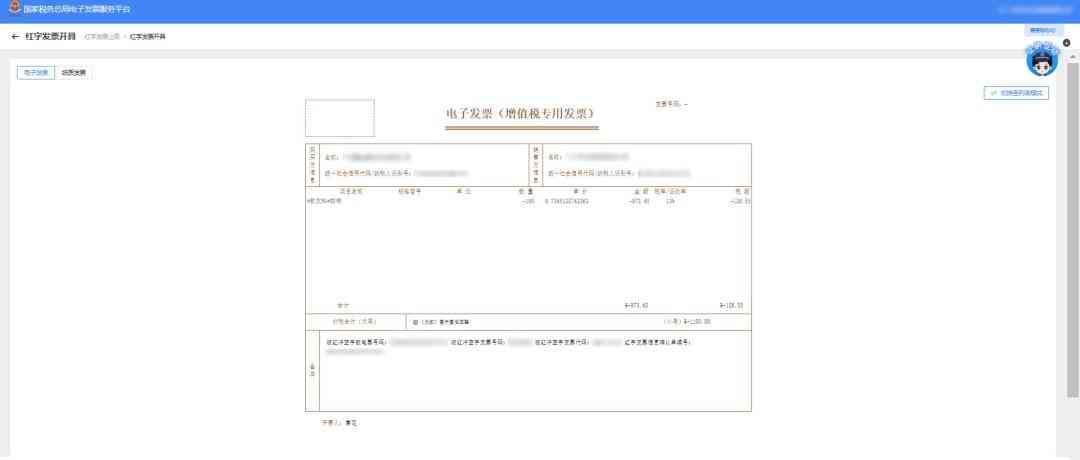Click the vertical scrollbar thumb
The image size is (1080, 460).
[1072, 229]
